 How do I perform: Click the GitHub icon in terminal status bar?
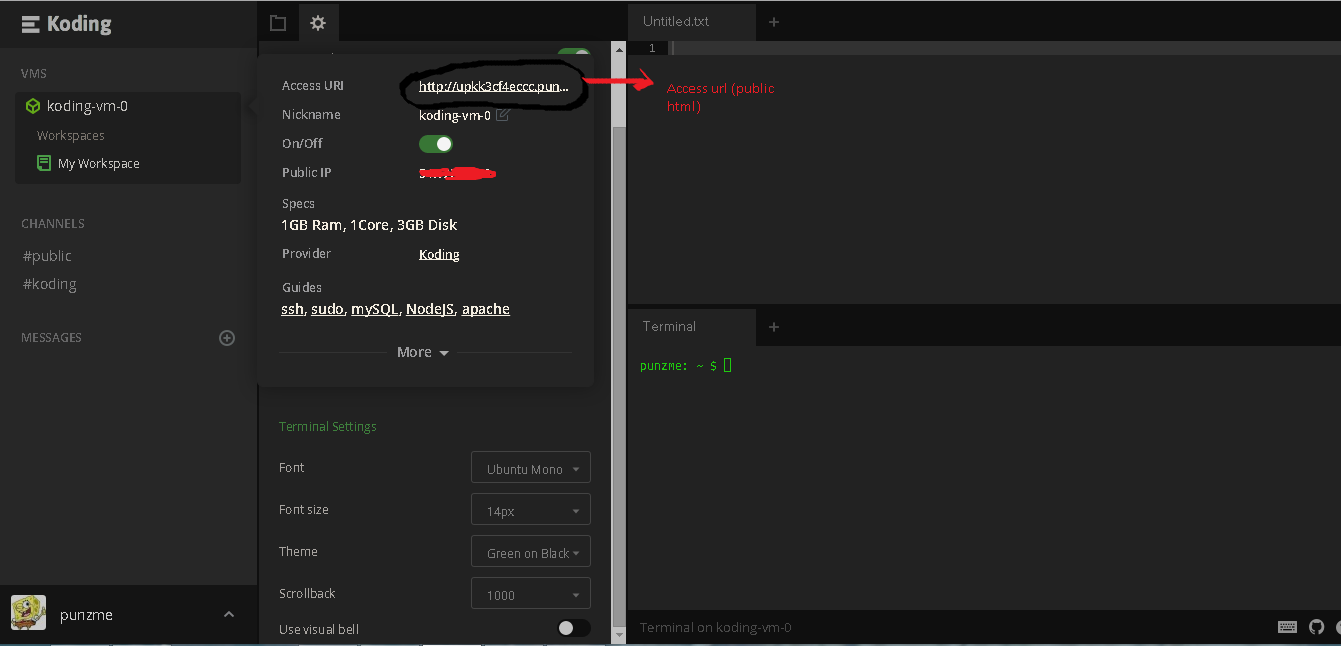(1315, 627)
